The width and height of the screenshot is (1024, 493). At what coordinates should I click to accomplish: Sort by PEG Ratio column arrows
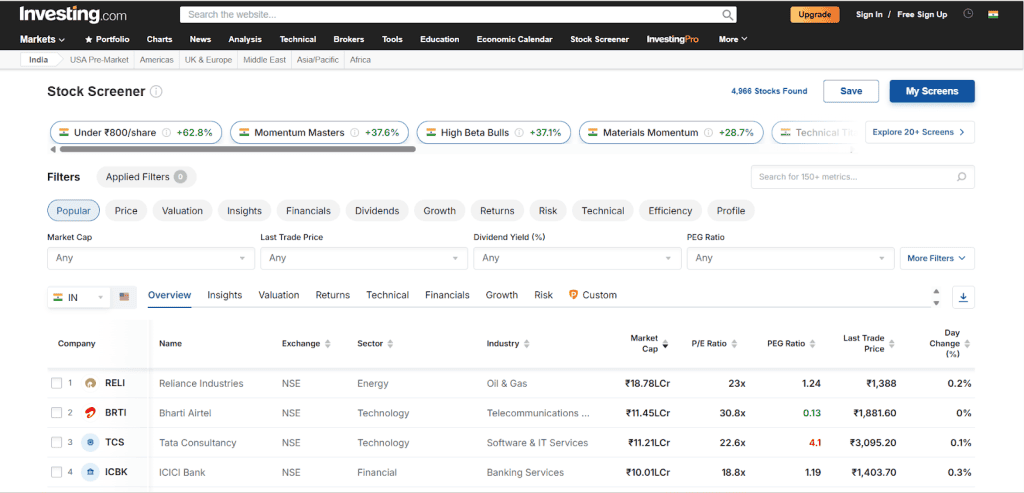click(812, 343)
